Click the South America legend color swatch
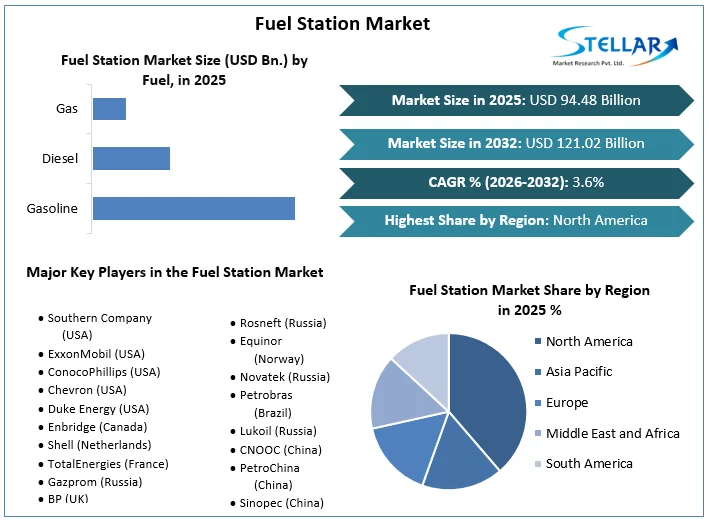This screenshot has width=709, height=521. pyautogui.click(x=538, y=464)
